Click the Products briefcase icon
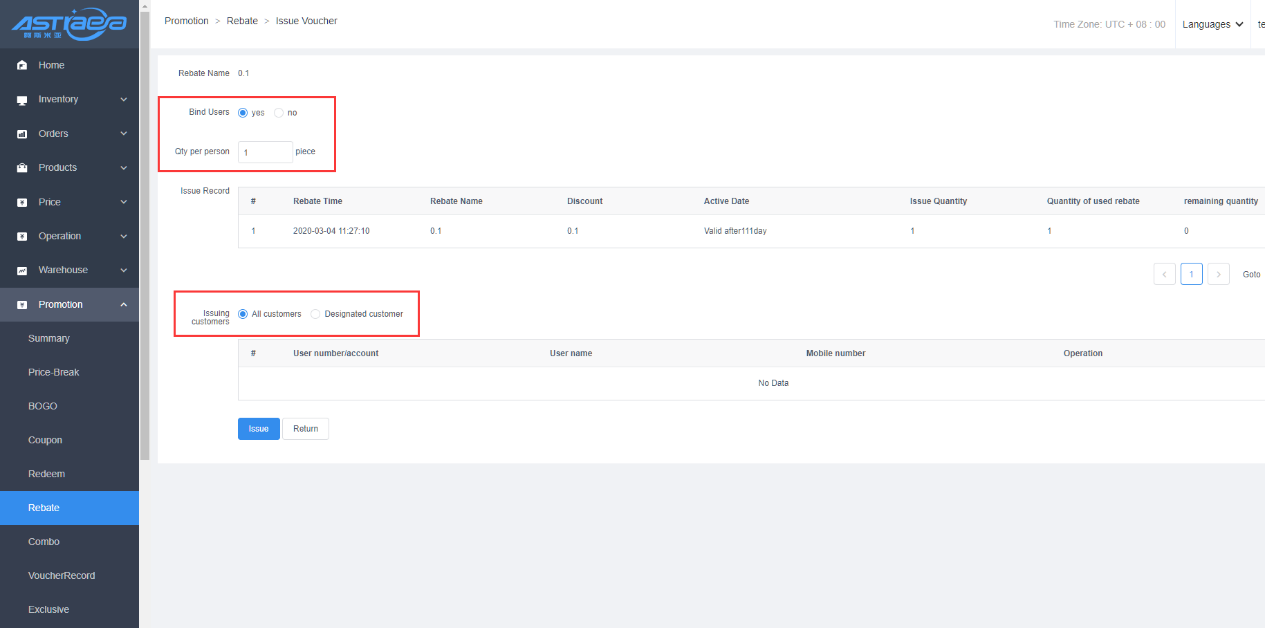 click(x=22, y=168)
